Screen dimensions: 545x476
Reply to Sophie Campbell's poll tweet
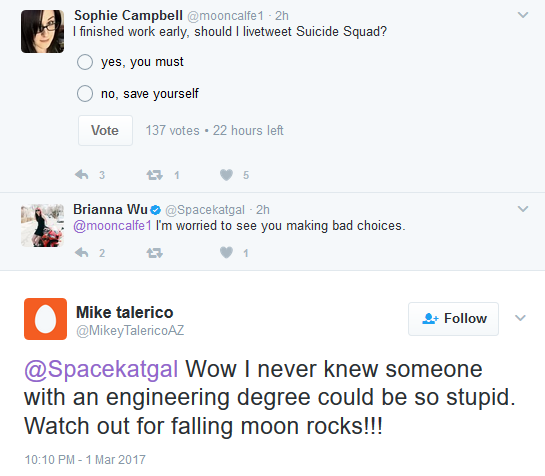pos(82,175)
